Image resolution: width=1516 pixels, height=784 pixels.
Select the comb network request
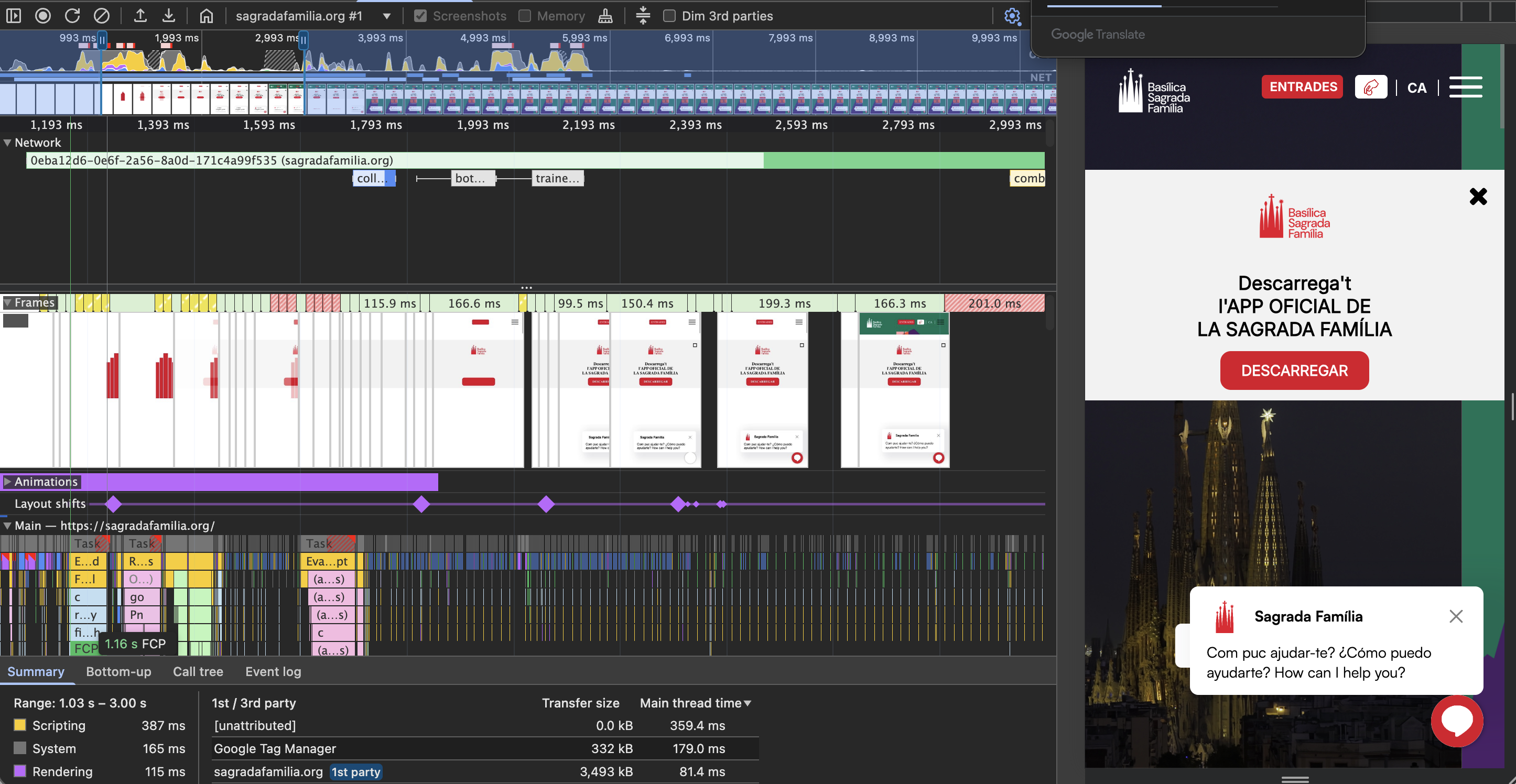tap(1027, 178)
